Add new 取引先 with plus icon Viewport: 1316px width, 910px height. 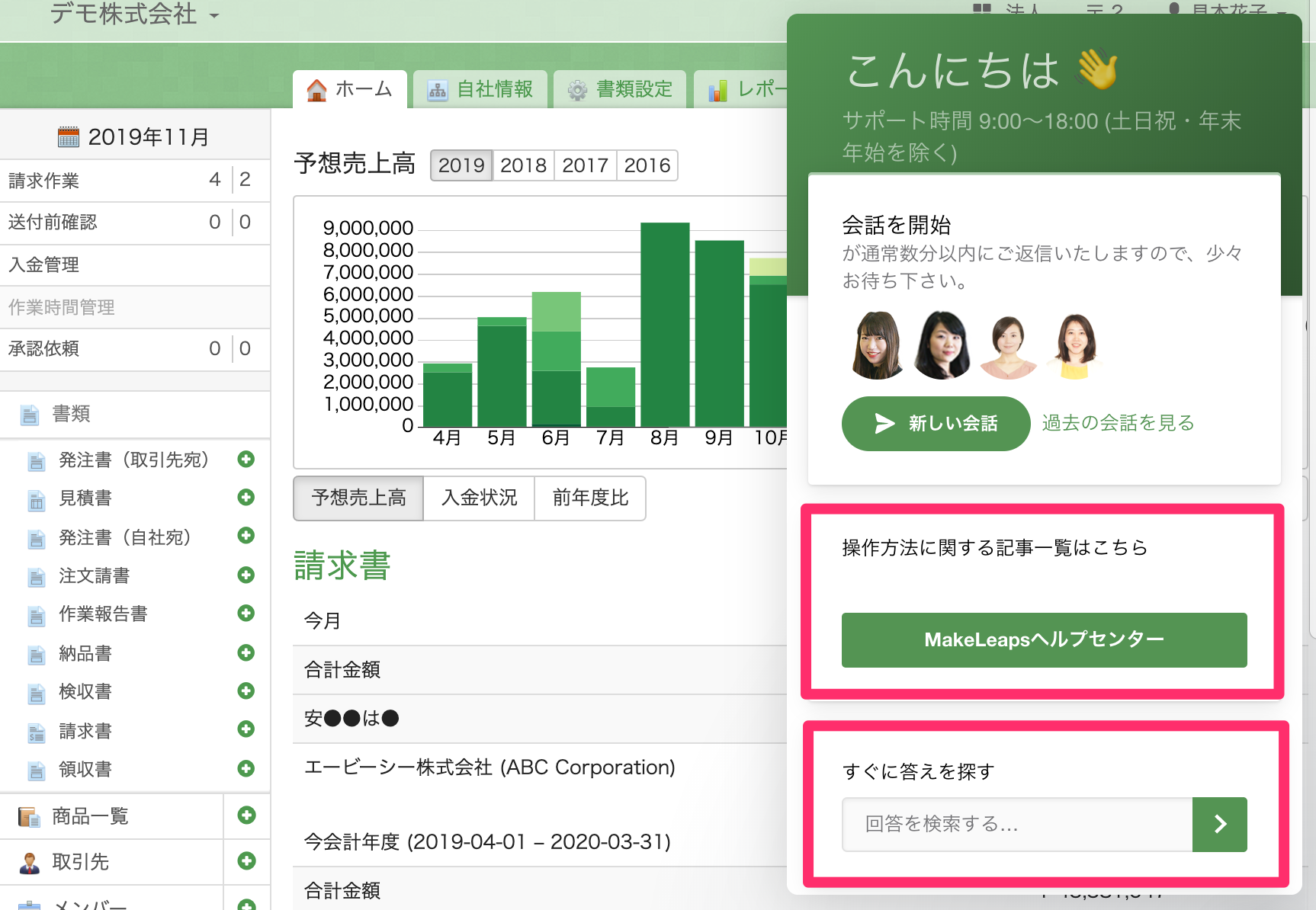coord(246,861)
